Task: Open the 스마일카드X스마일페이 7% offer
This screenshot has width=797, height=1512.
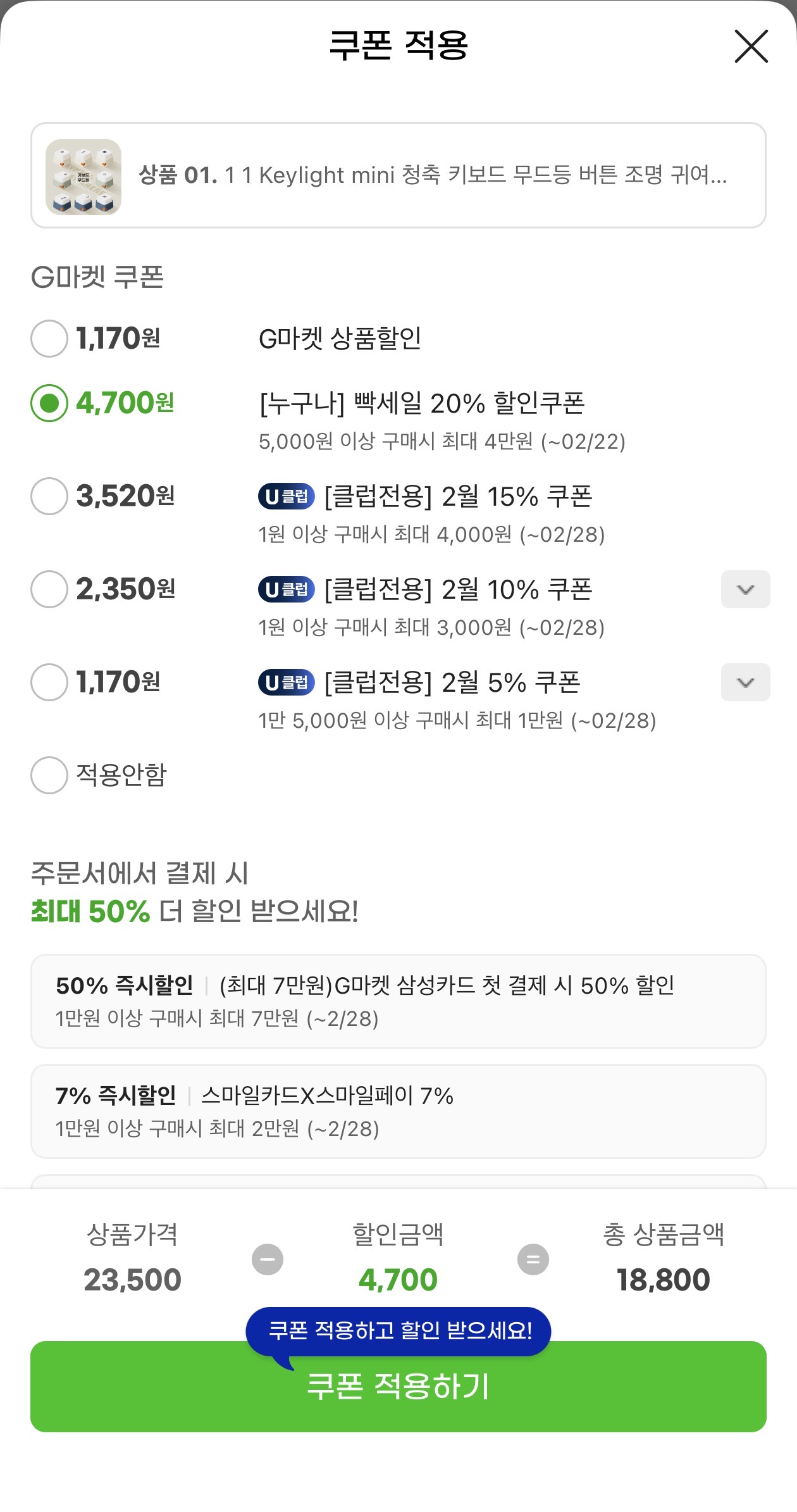Action: click(x=398, y=1111)
